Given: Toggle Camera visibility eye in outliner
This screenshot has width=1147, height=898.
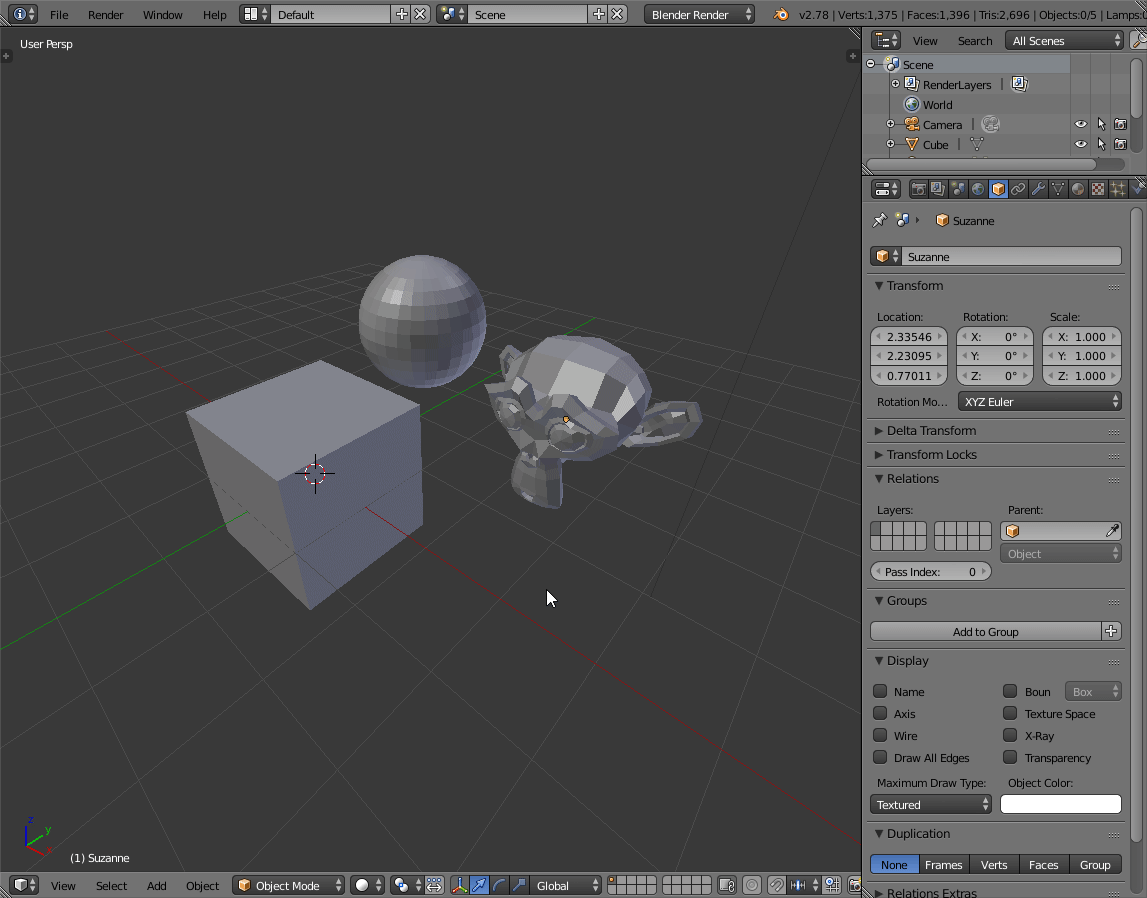Looking at the screenshot, I should (1080, 124).
